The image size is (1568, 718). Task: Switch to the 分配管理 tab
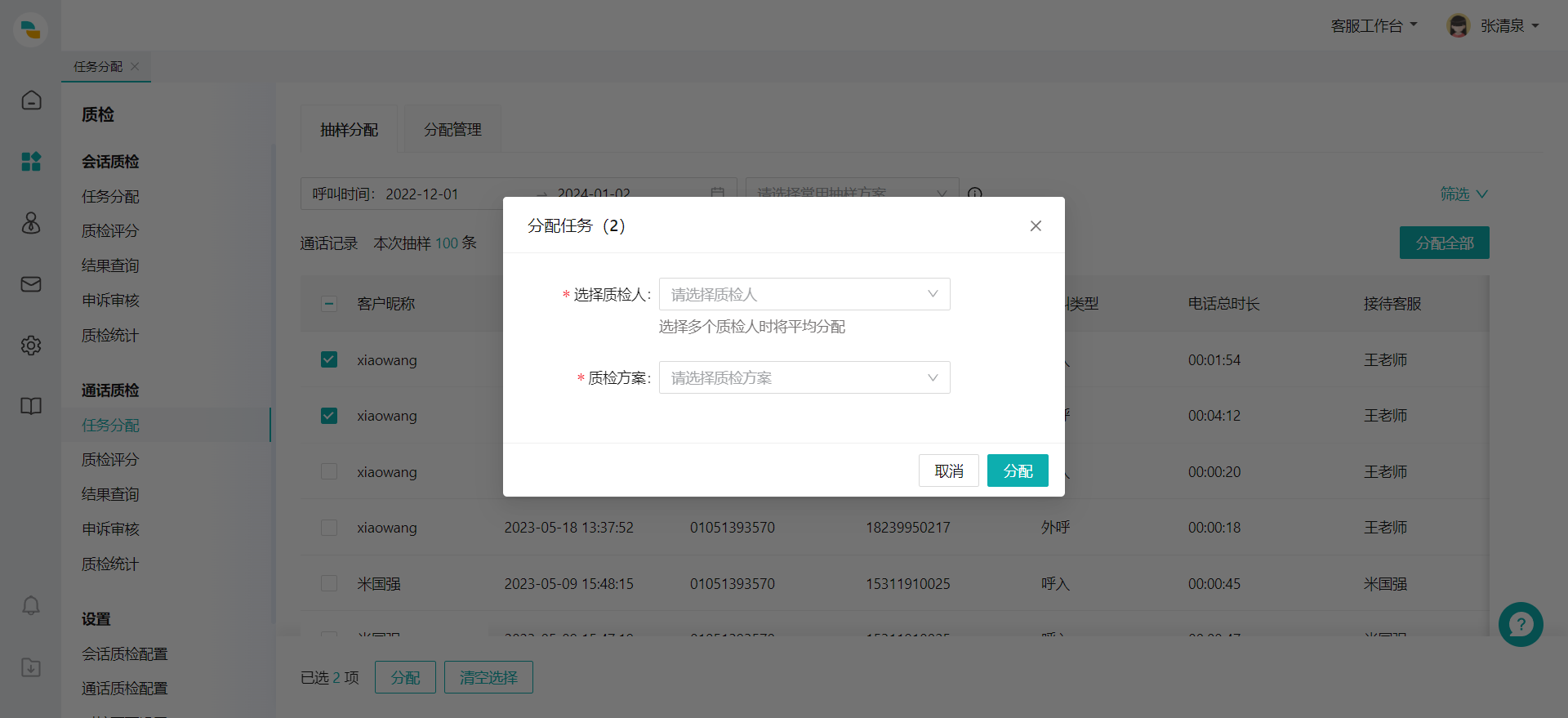click(452, 130)
